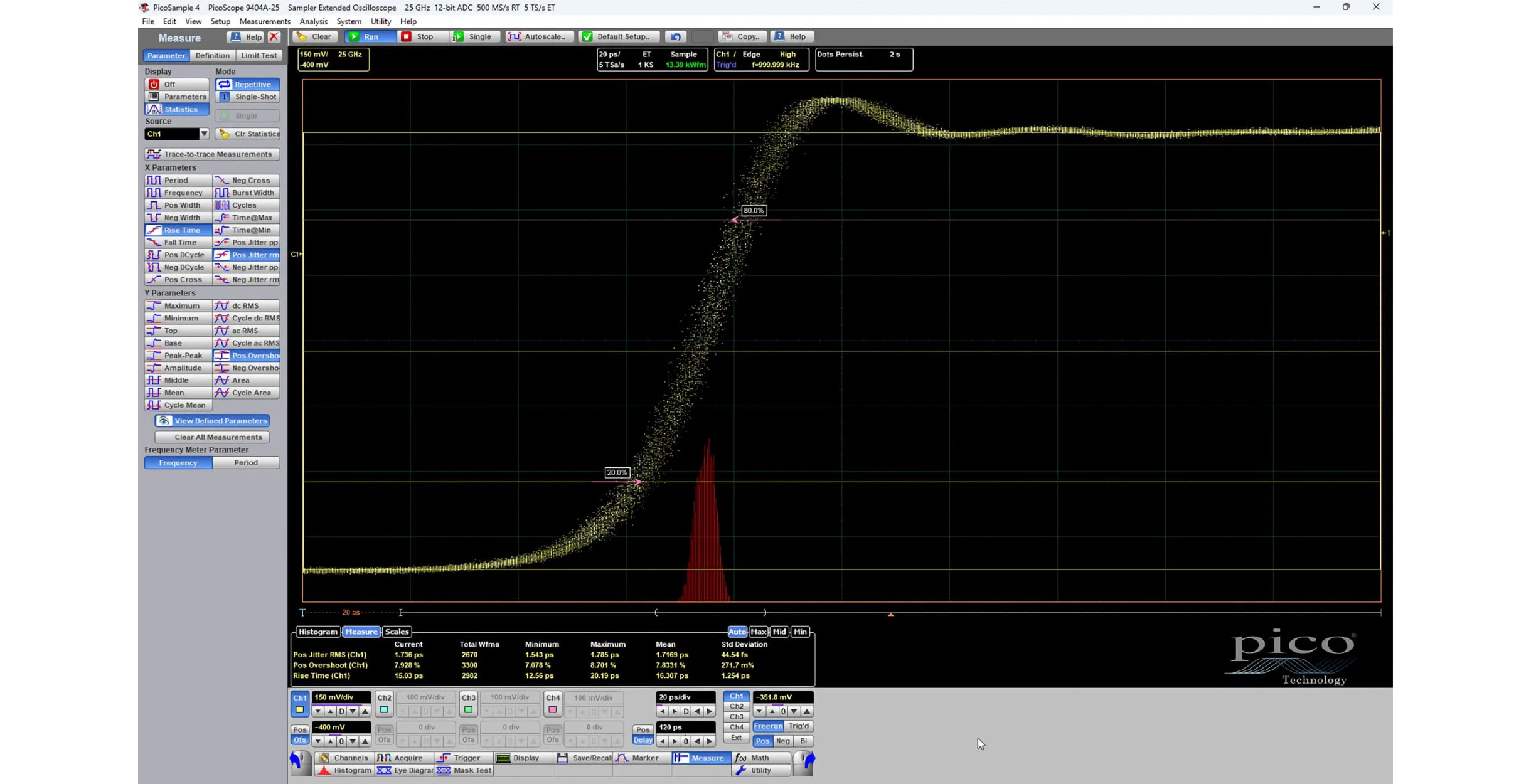Click the Ch4 pink color swatch
Screen dimensions: 1531x784
(x=553, y=710)
